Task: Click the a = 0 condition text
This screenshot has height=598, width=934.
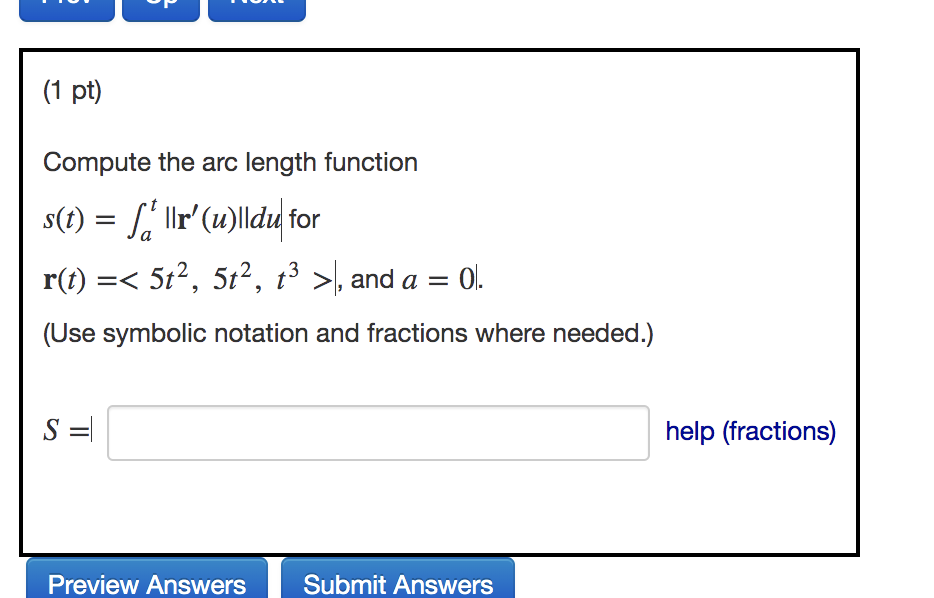Action: [440, 279]
